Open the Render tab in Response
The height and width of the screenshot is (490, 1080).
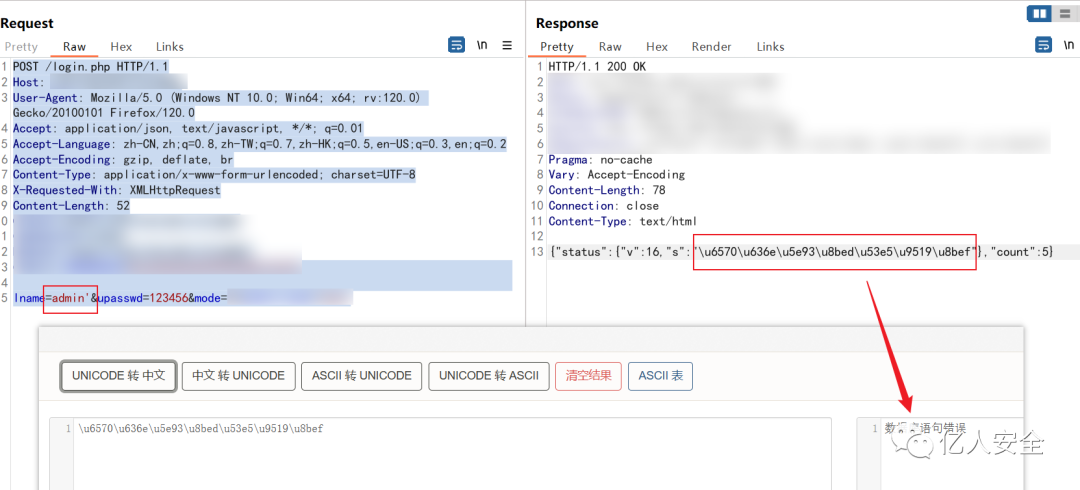[712, 47]
